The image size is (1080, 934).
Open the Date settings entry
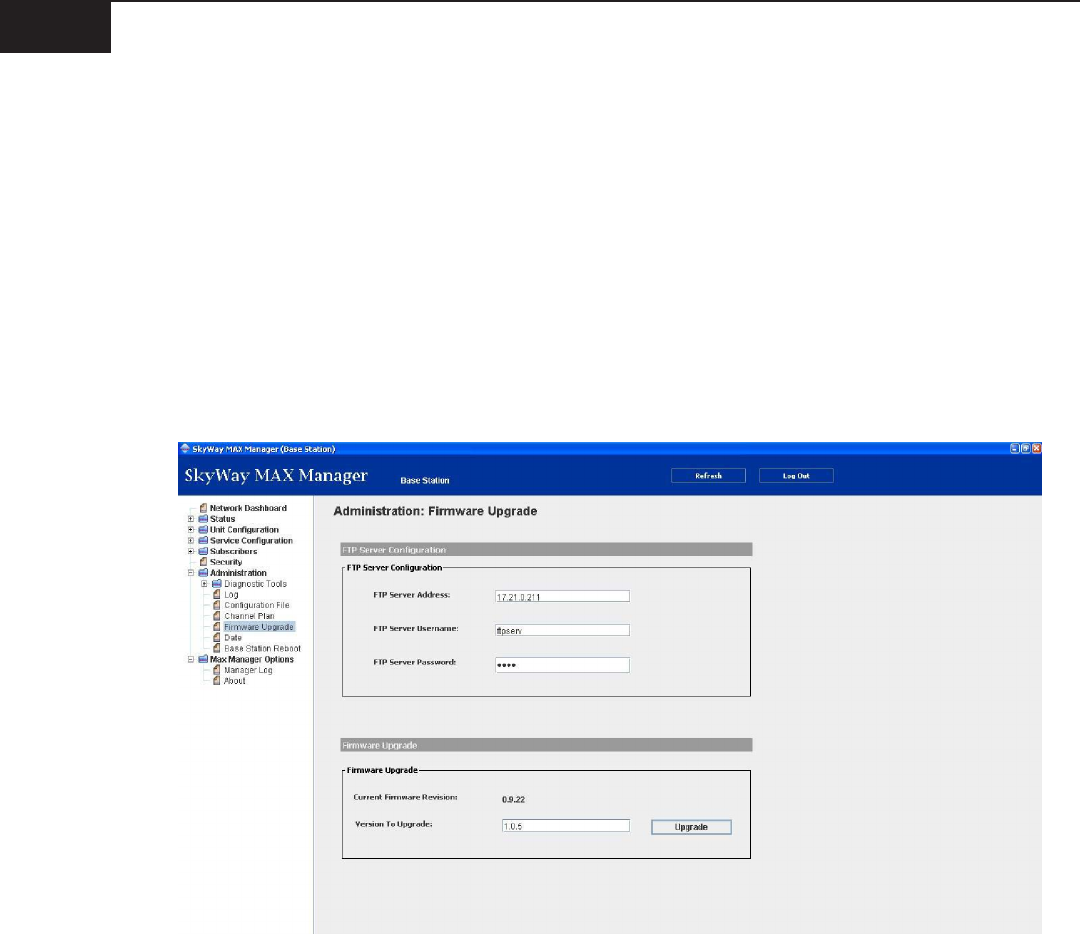[x=233, y=637]
